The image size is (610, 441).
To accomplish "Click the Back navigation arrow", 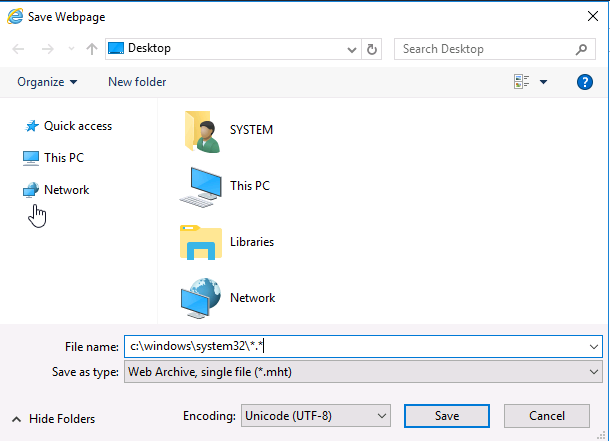I will 18,49.
